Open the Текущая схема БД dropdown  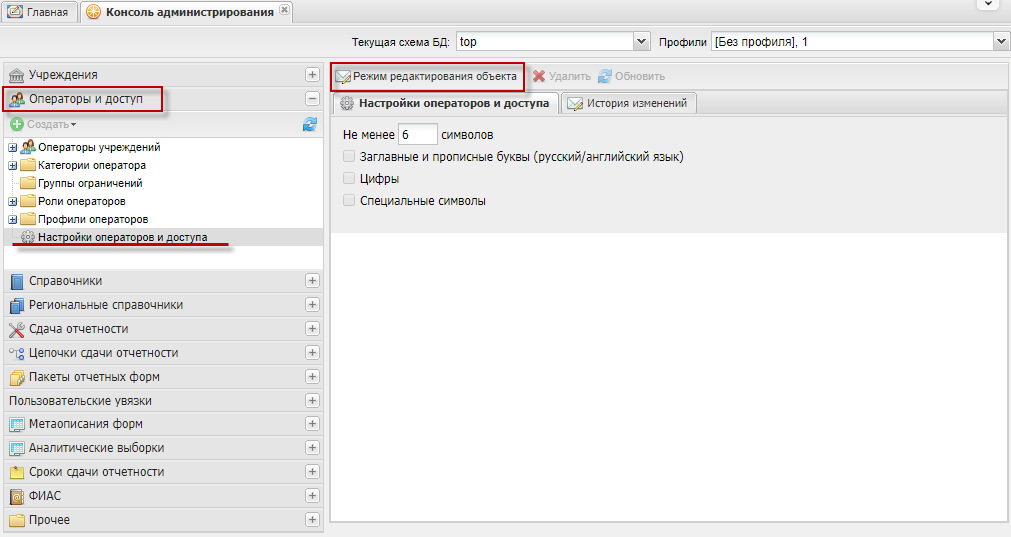pyautogui.click(x=642, y=42)
